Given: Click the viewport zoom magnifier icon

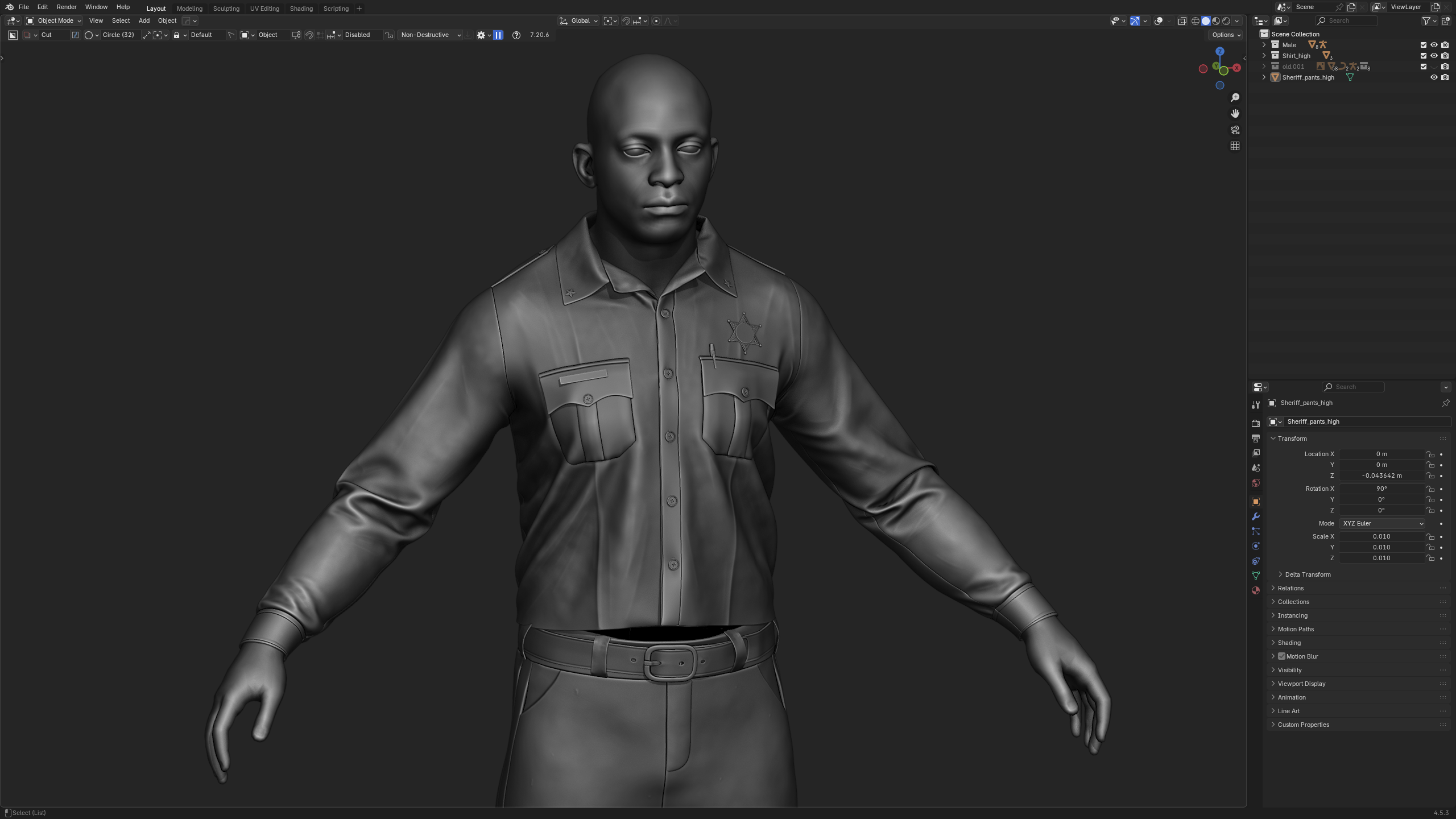Looking at the screenshot, I should tap(1235, 98).
